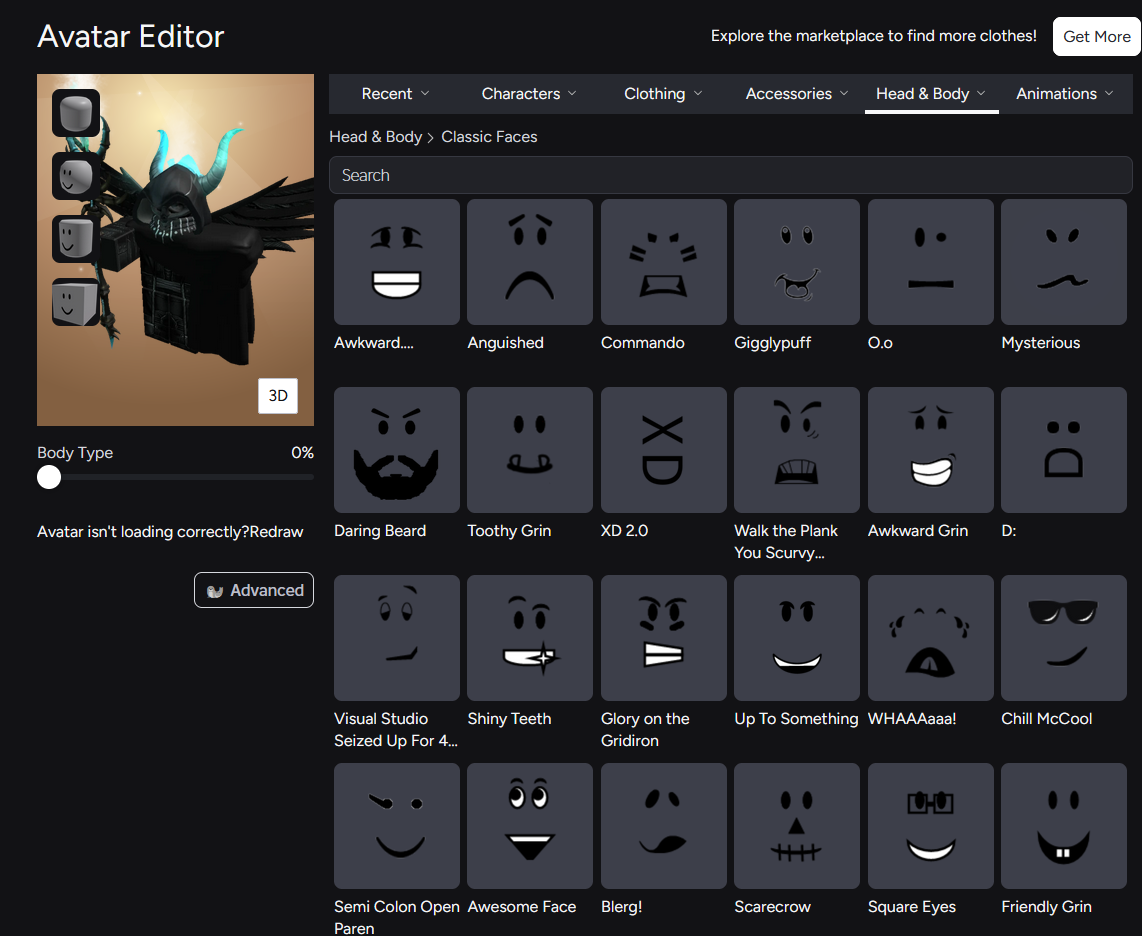Click the Get More button
1142x936 pixels.
[1096, 36]
